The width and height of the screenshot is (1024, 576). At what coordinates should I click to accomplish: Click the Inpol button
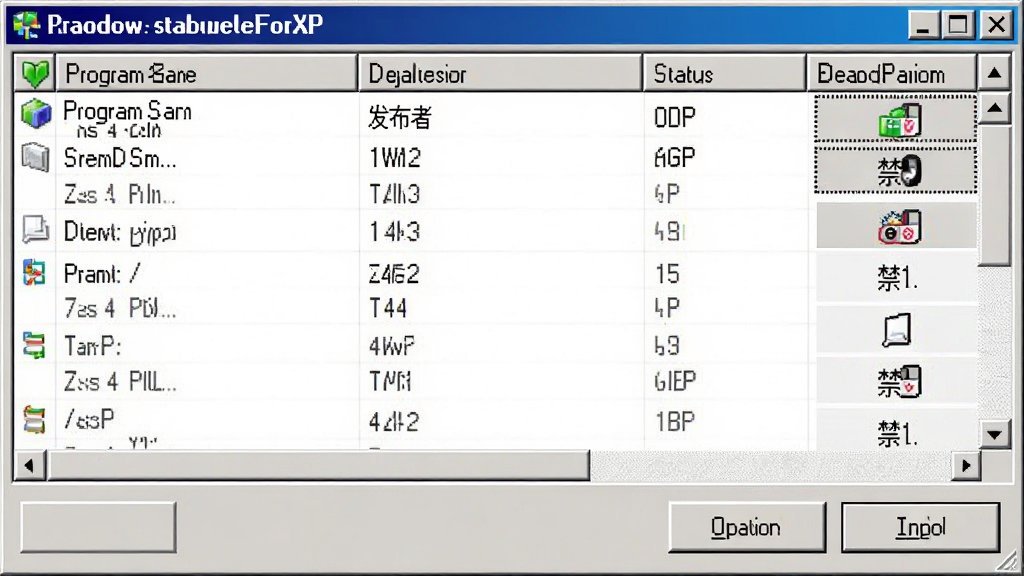pyautogui.click(x=921, y=527)
